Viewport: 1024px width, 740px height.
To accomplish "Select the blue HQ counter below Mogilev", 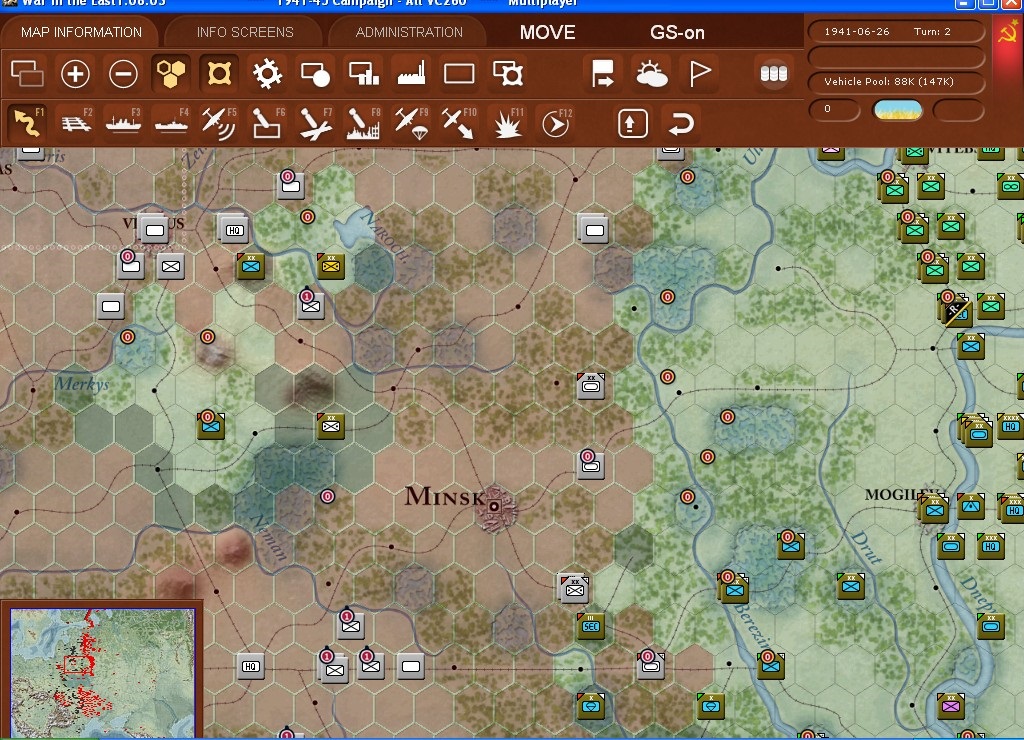I will pos(991,546).
